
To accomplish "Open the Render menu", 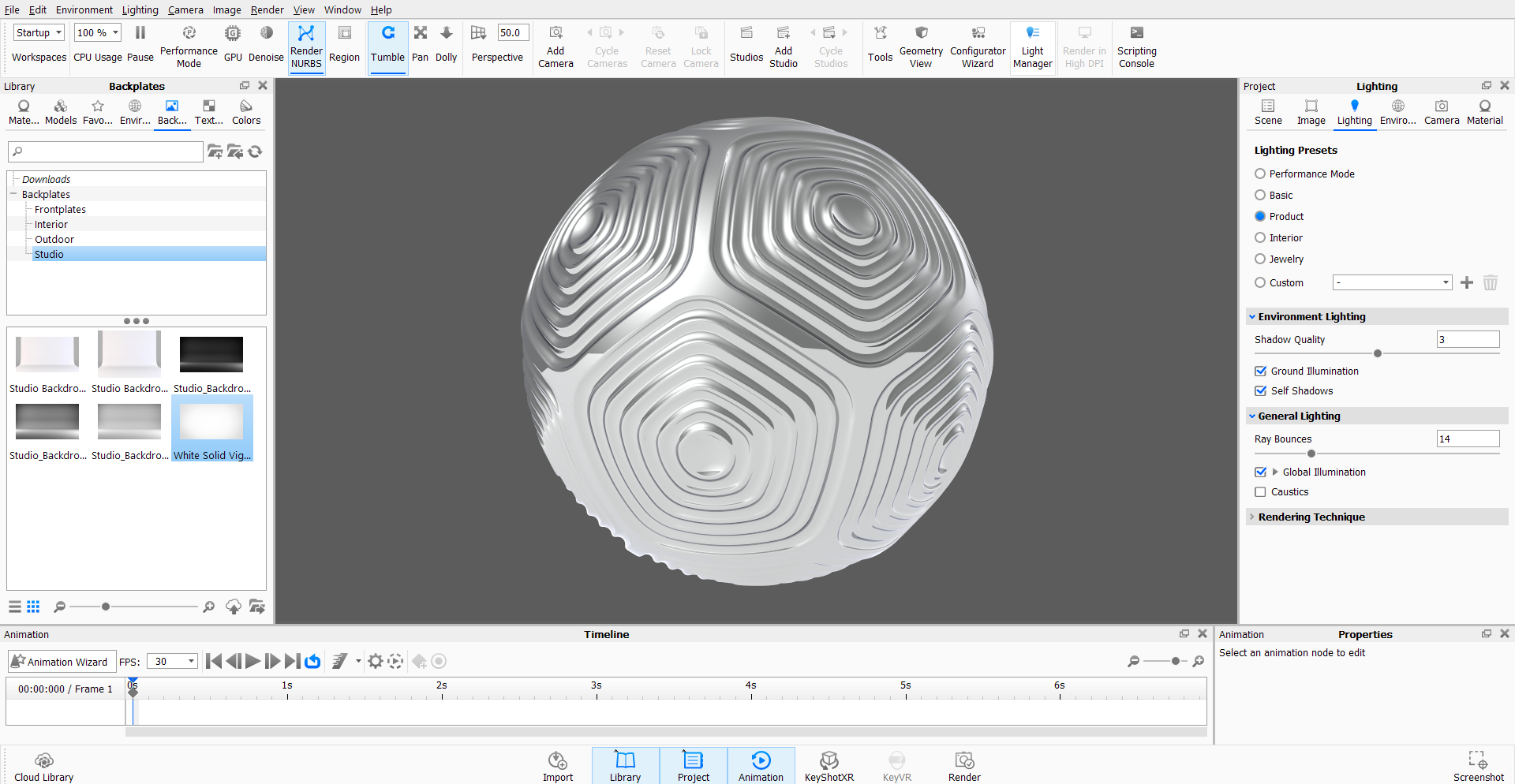I will coord(267,10).
